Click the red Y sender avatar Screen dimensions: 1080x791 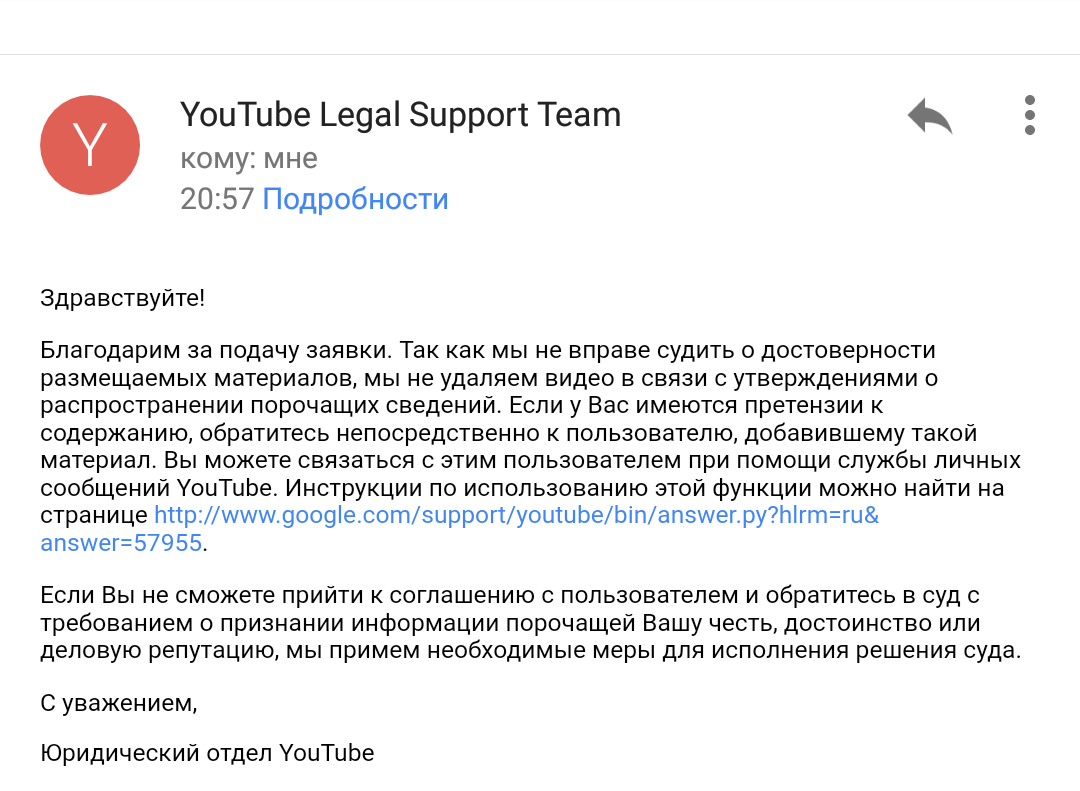tap(90, 145)
